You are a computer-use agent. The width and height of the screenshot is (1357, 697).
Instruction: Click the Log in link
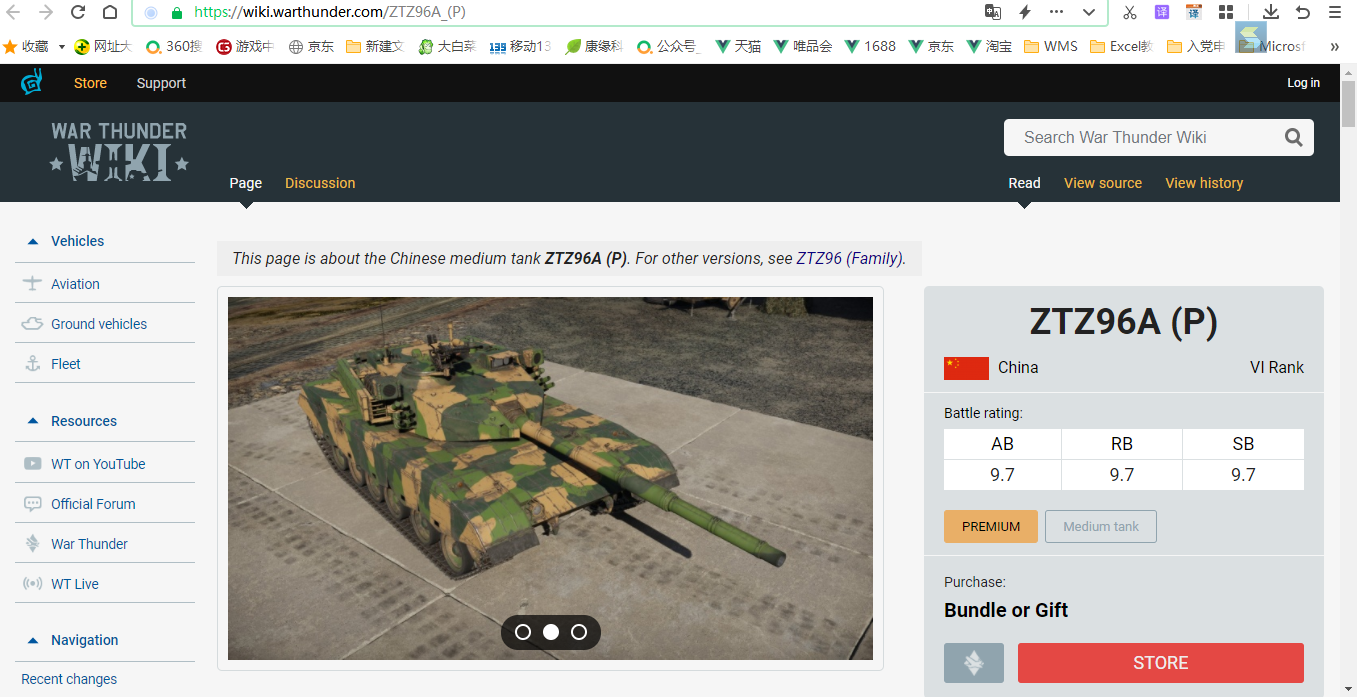(1303, 83)
